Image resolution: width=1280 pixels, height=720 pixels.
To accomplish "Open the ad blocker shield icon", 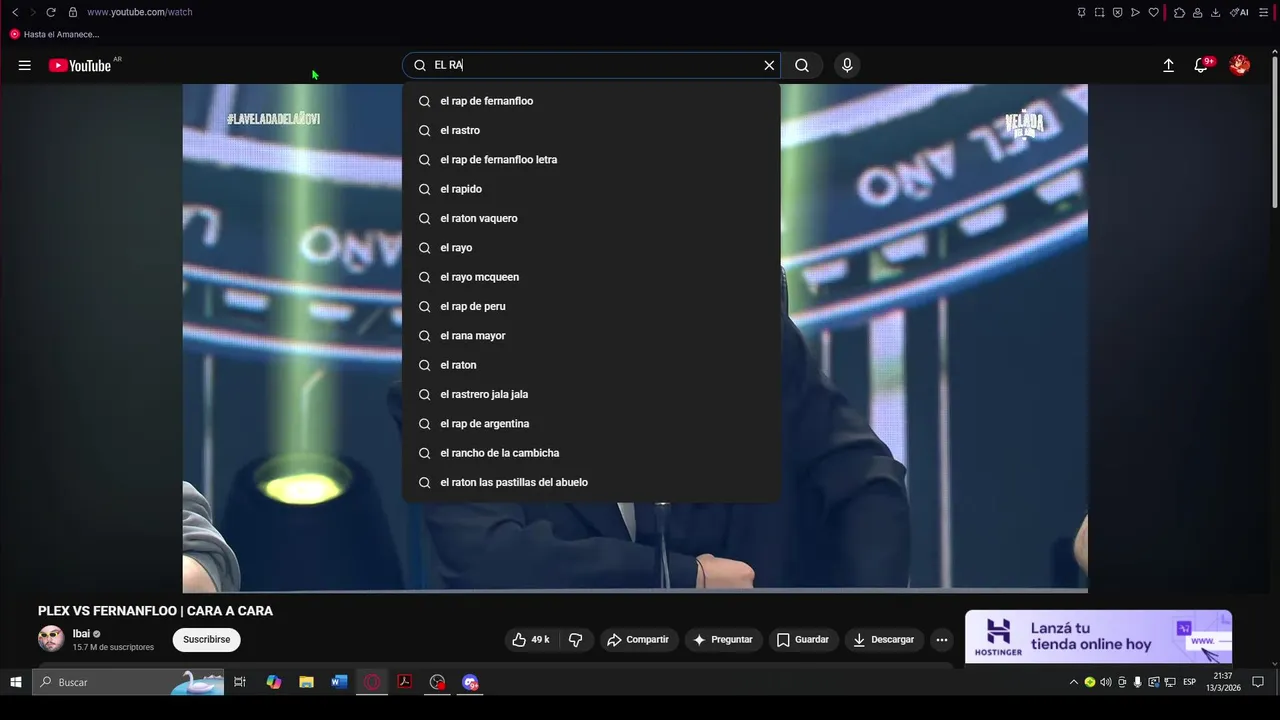I will pos(1117,12).
